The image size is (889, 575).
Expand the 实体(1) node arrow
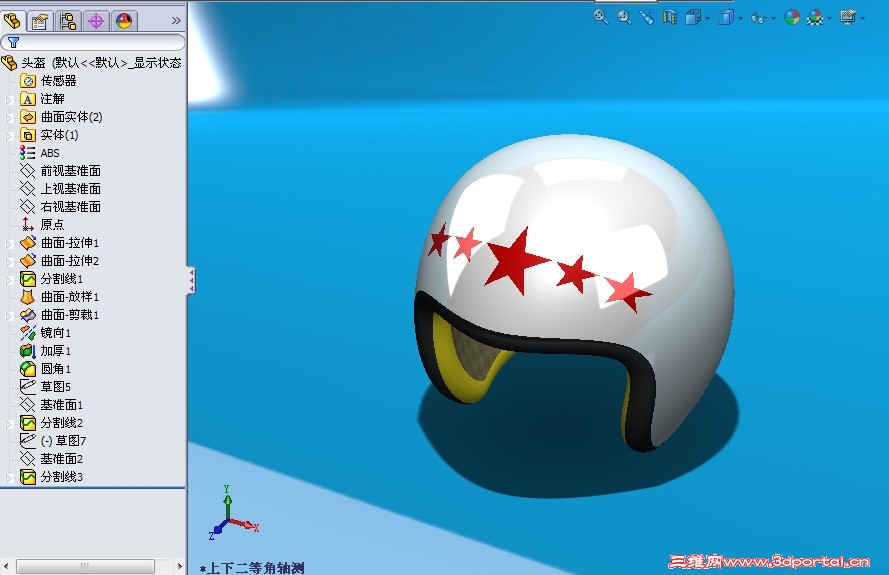9,136
